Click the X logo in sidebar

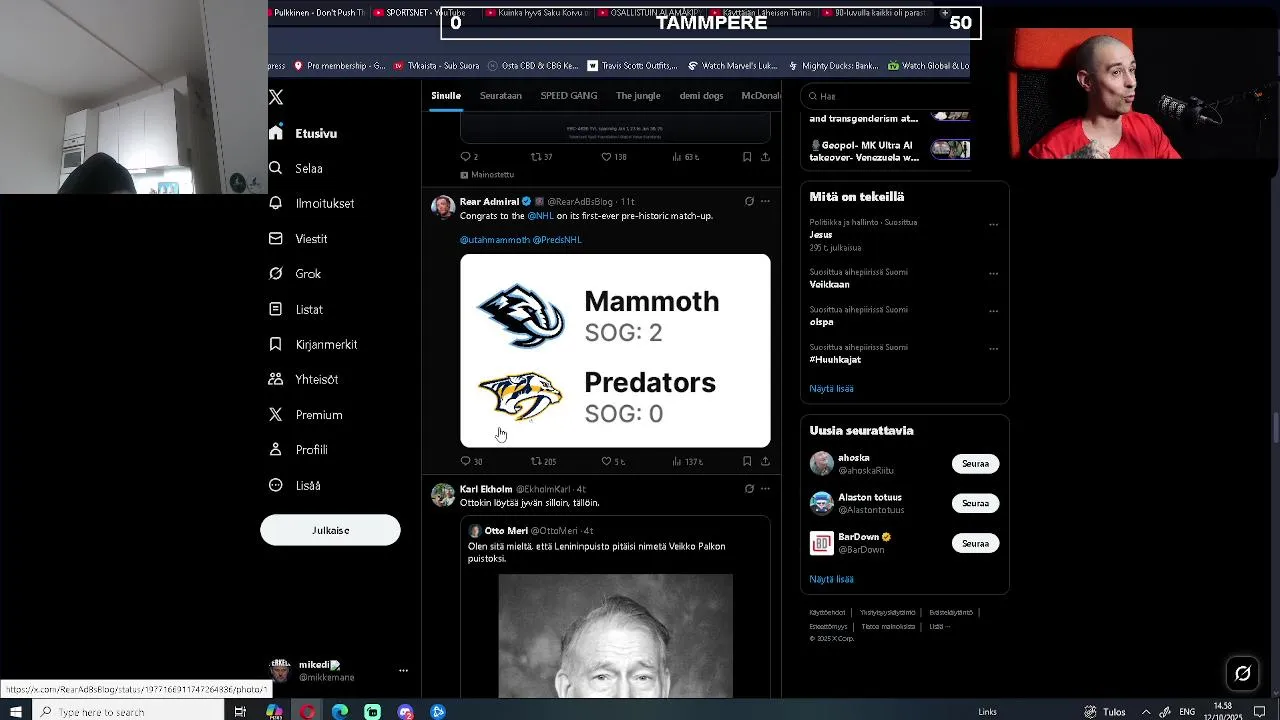coord(276,97)
